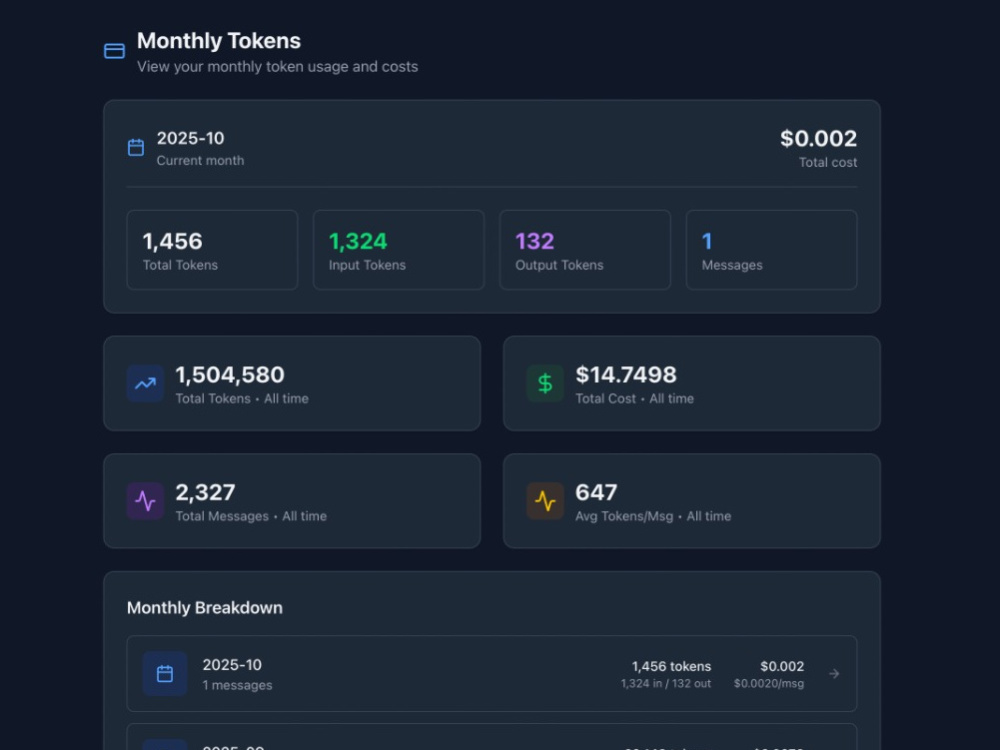Click '1,324 in / 132 out' text
The height and width of the screenshot is (750, 1000).
[666, 684]
